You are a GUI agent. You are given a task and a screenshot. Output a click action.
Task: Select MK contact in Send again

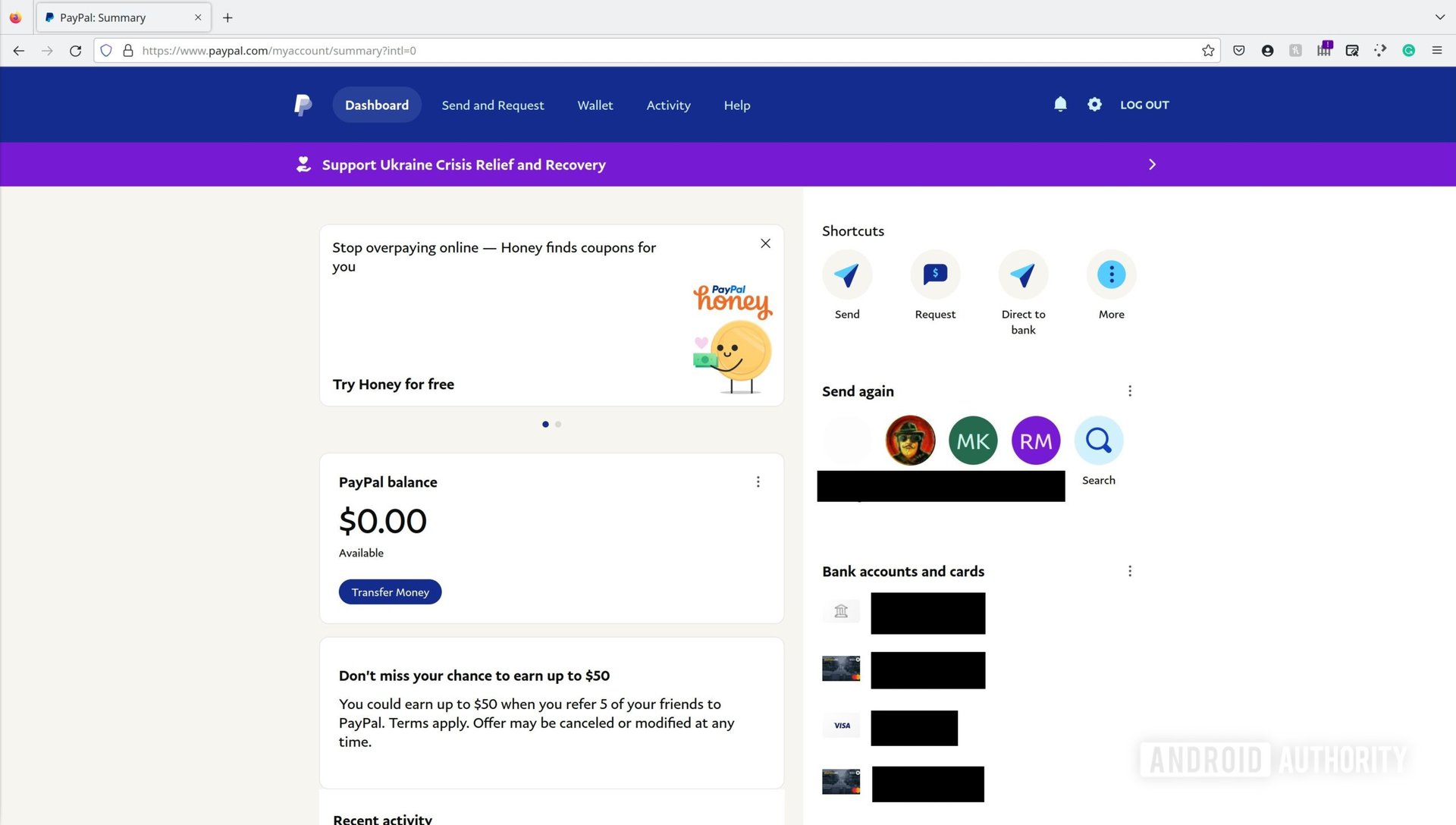972,440
